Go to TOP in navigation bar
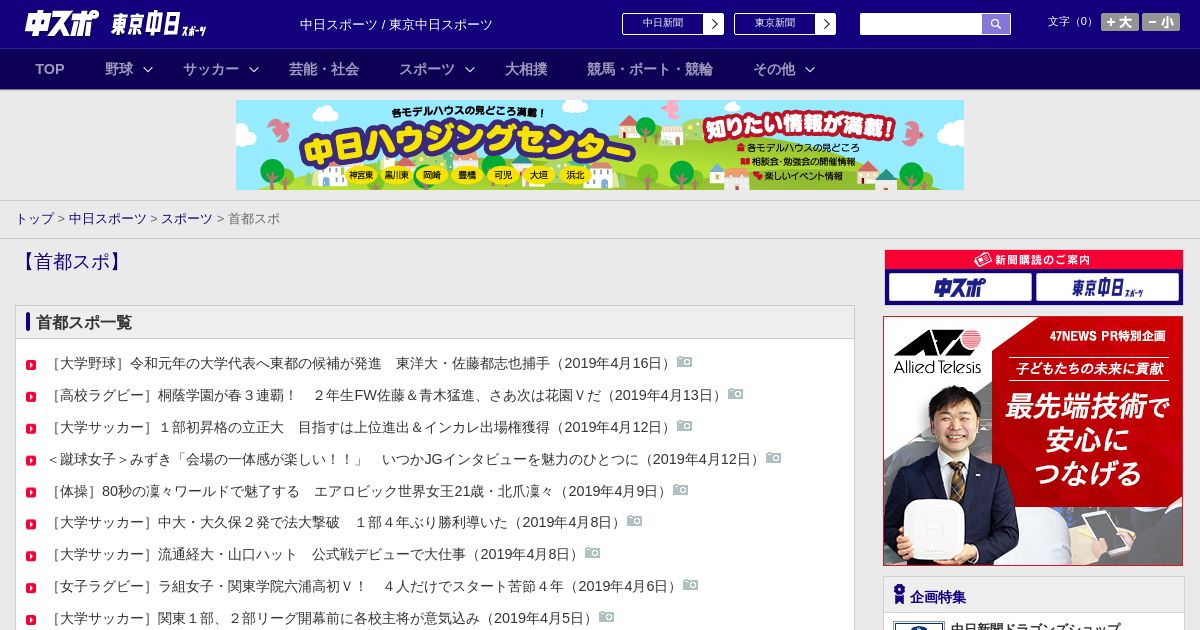Viewport: 1200px width, 630px height. pos(50,69)
